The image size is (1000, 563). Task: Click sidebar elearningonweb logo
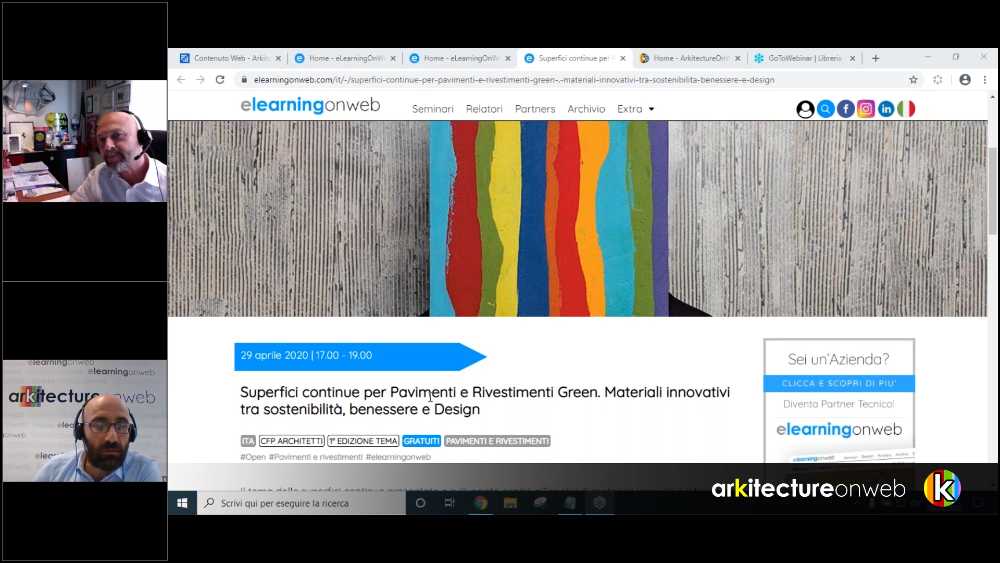click(839, 430)
